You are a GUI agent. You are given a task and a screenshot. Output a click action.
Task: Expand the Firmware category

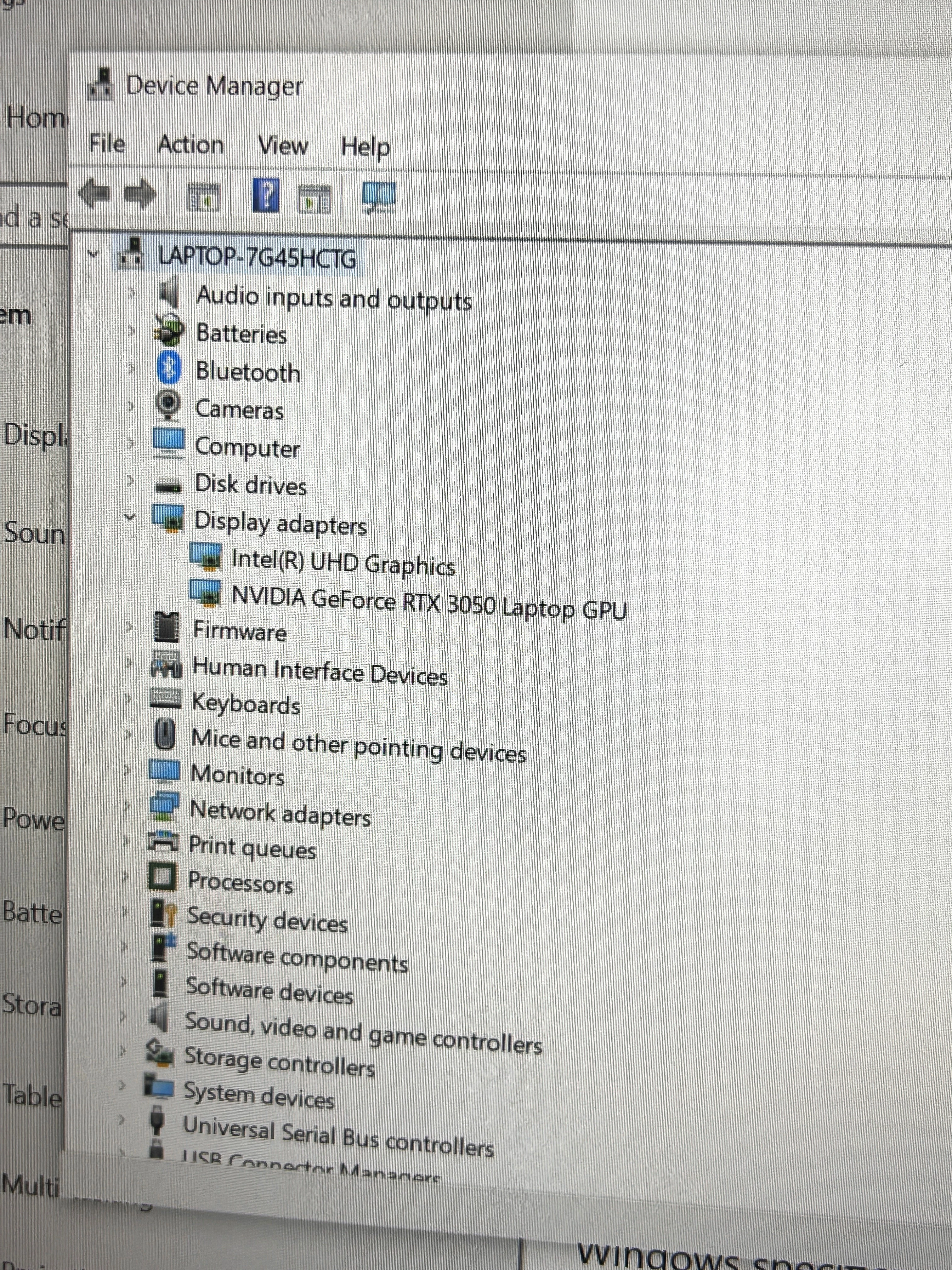click(129, 627)
